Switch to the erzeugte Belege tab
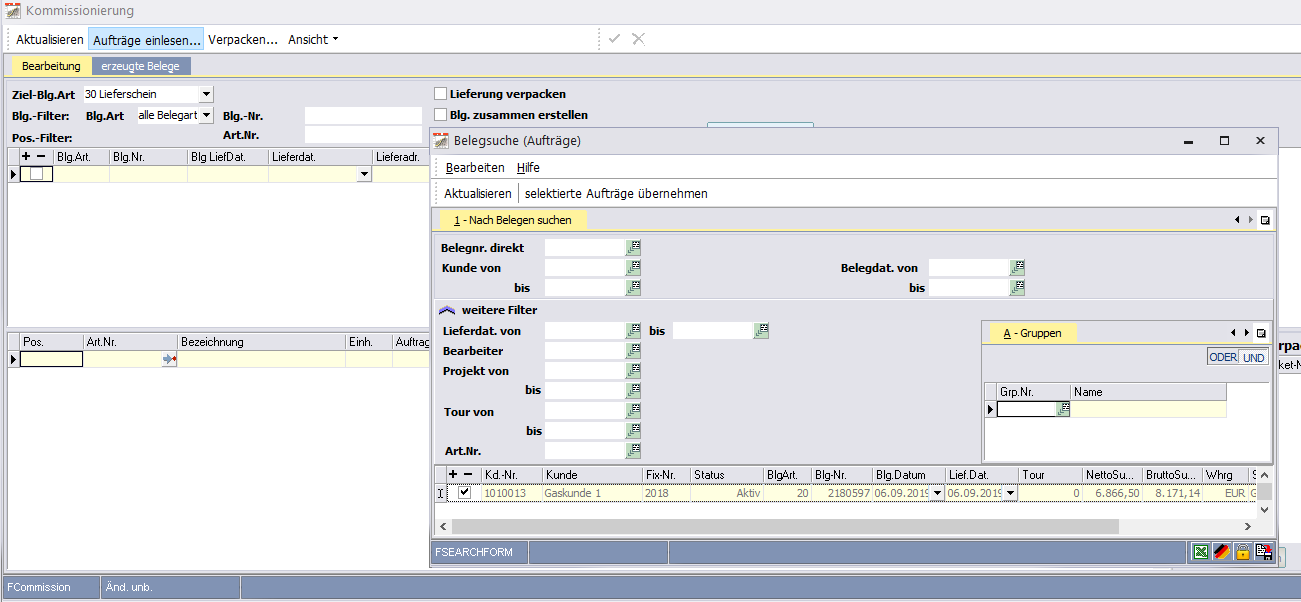 click(x=141, y=66)
